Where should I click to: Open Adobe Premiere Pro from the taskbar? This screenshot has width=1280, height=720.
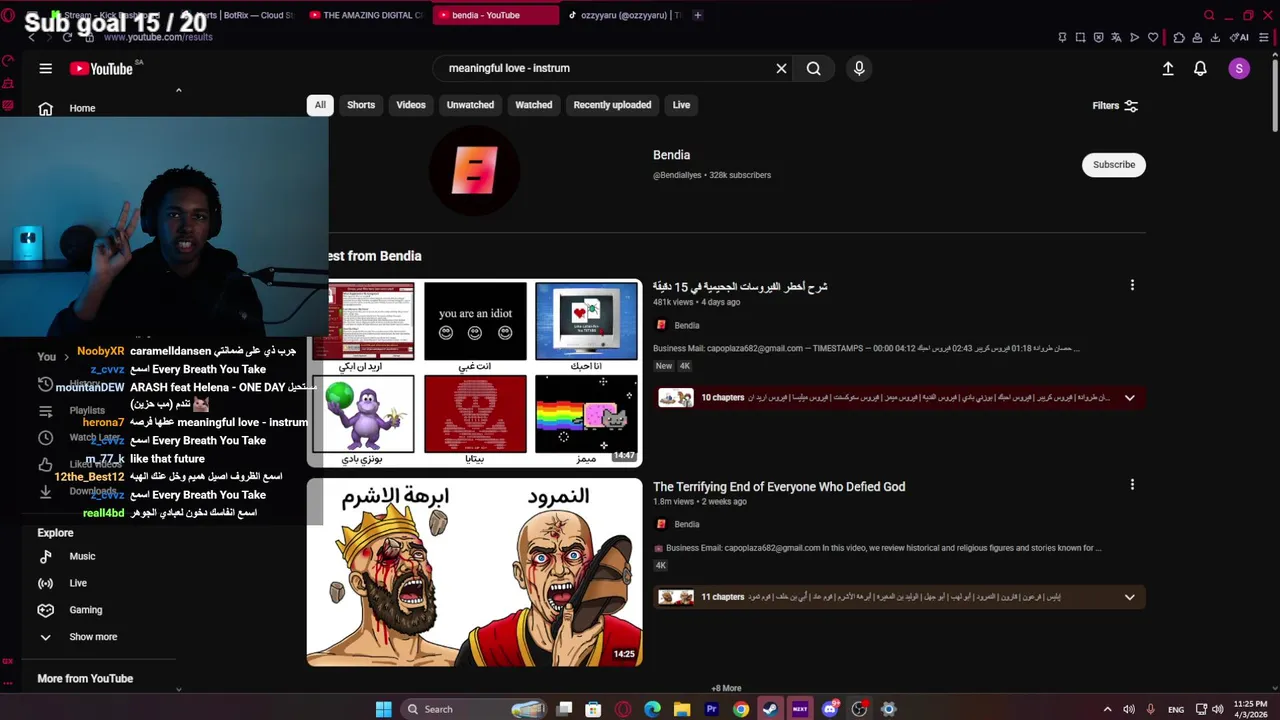(711, 709)
